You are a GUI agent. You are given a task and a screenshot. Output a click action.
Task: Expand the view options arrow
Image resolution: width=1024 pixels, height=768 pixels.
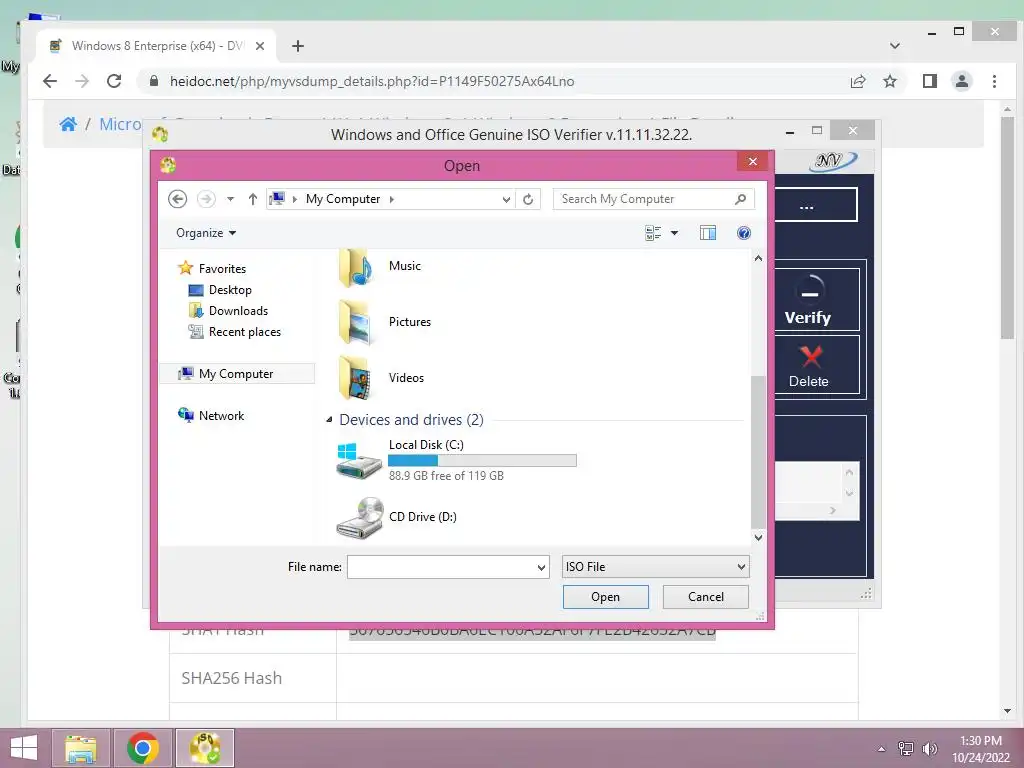coord(675,233)
